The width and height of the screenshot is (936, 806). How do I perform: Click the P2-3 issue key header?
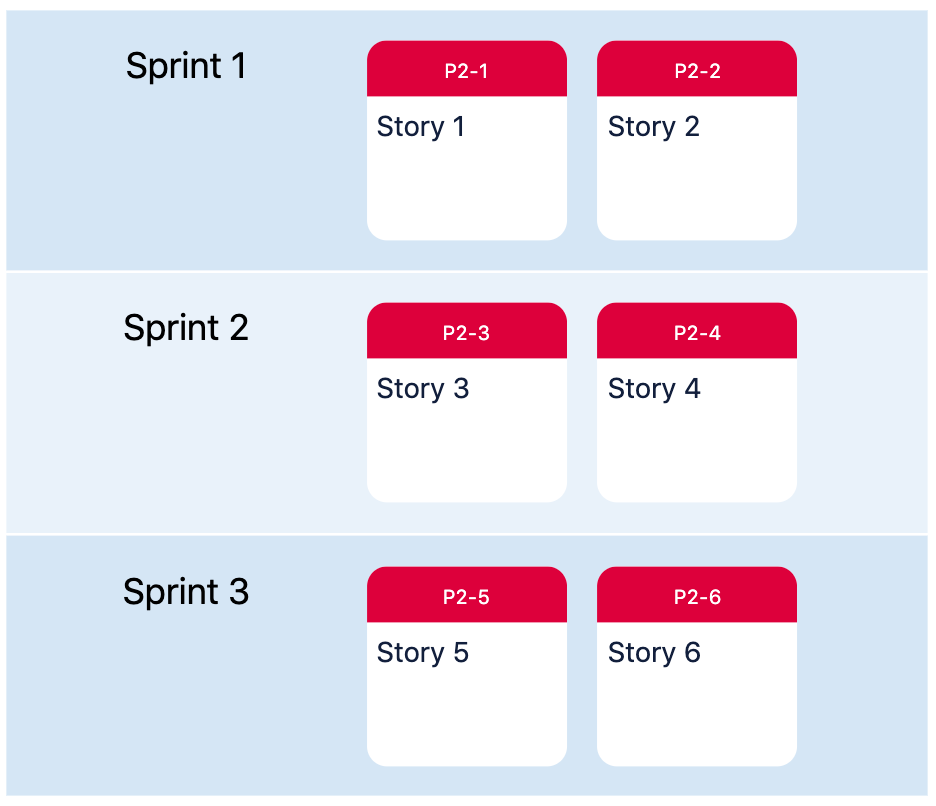(x=466, y=333)
